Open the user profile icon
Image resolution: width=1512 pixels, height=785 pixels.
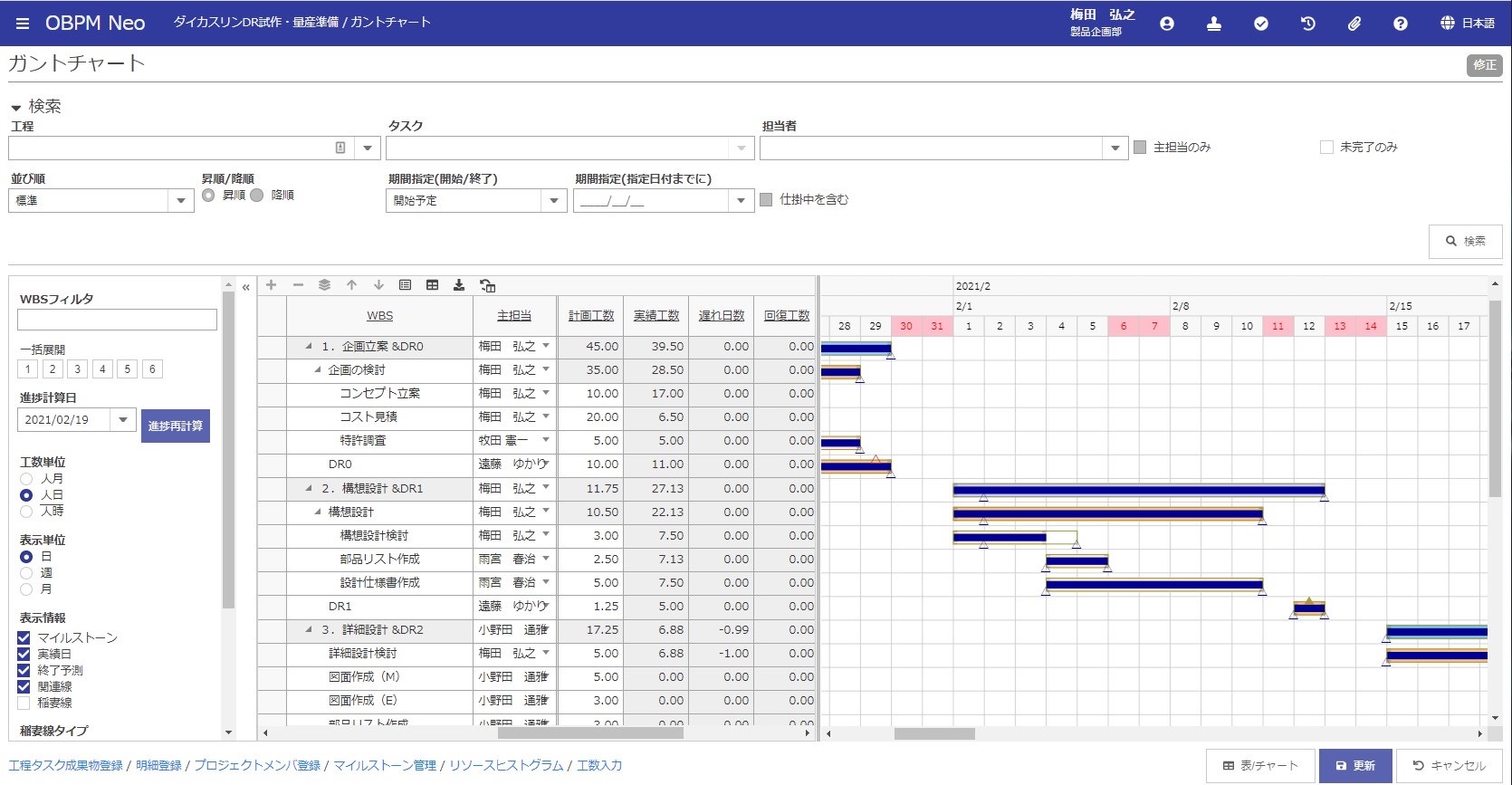(1167, 24)
